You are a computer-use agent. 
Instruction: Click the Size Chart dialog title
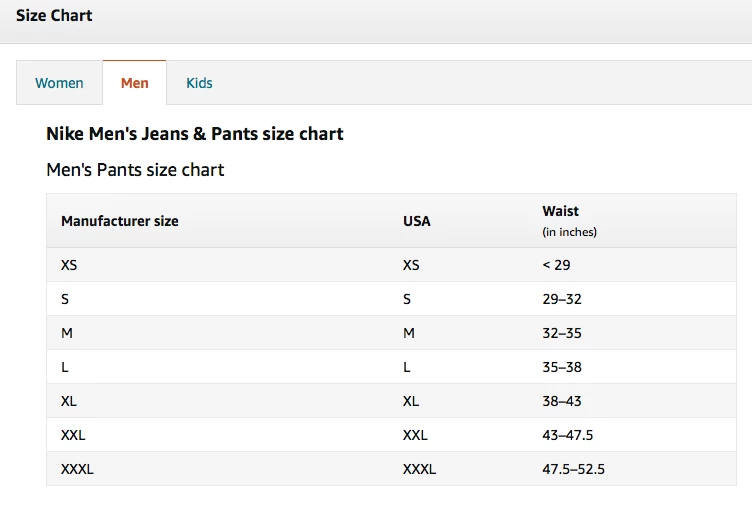(54, 16)
